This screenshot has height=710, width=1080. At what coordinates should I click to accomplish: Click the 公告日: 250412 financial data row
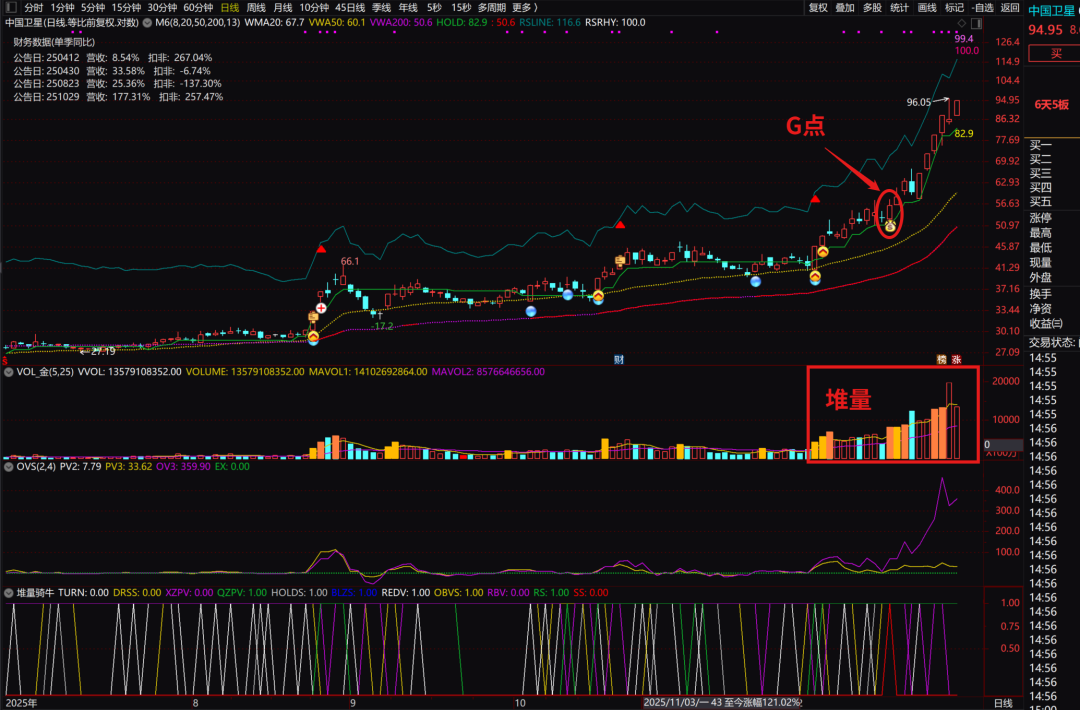tap(112, 58)
